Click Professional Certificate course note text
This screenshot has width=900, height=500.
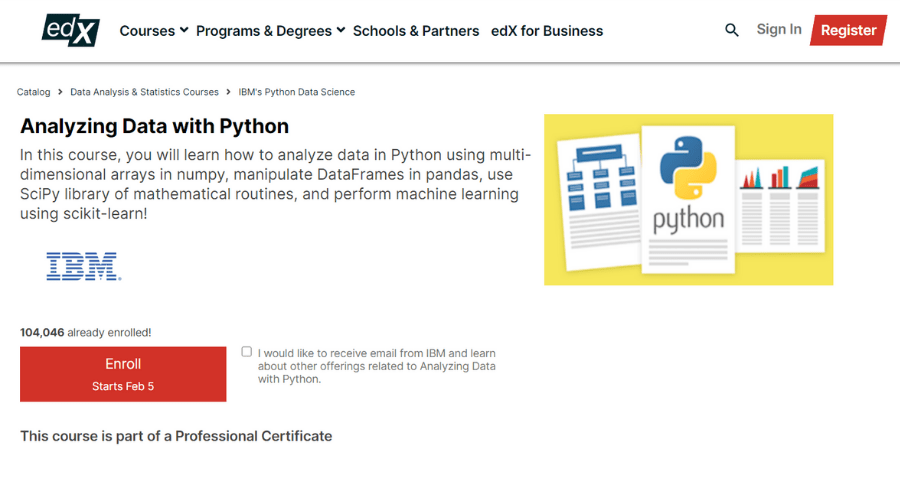point(176,436)
